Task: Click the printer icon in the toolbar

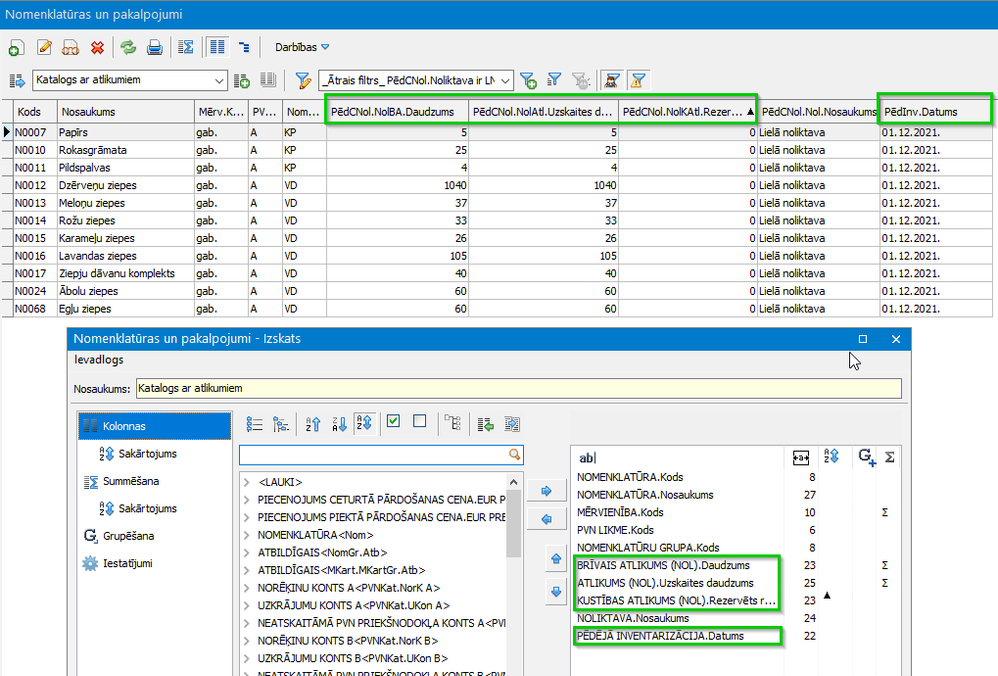Action: tap(155, 47)
